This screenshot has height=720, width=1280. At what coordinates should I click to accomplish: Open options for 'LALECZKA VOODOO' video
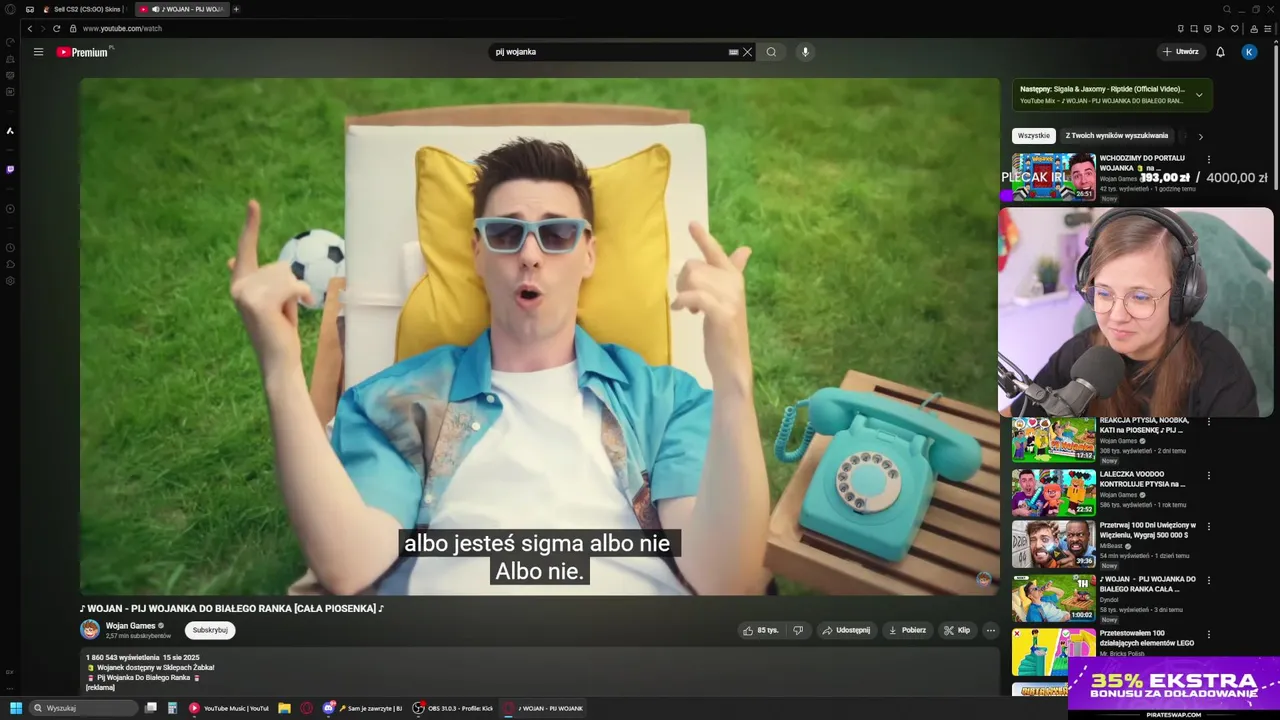pos(1208,475)
